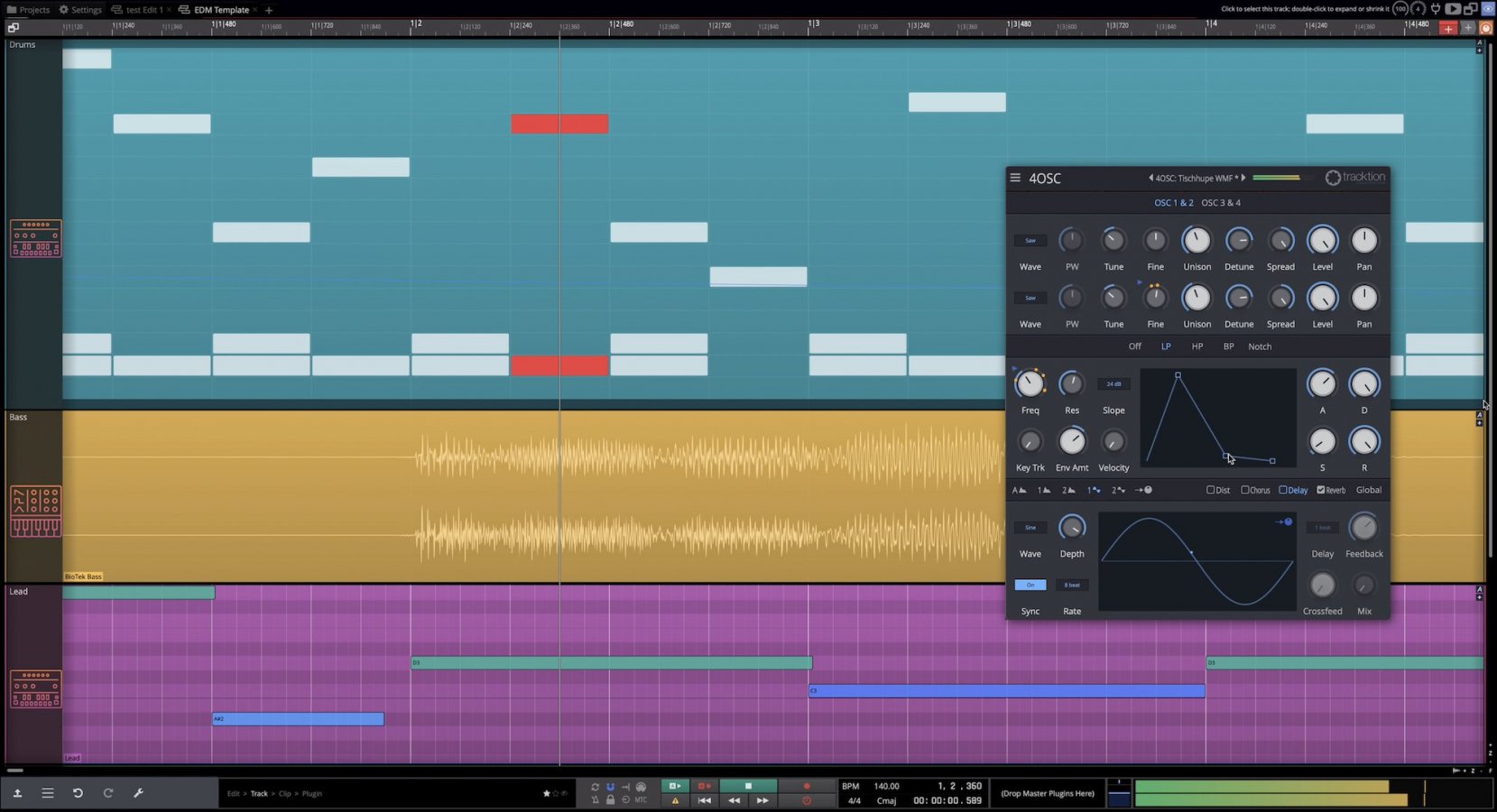Open the Saw wave selector for oscillator one
The height and width of the screenshot is (812, 1497).
(x=1030, y=240)
